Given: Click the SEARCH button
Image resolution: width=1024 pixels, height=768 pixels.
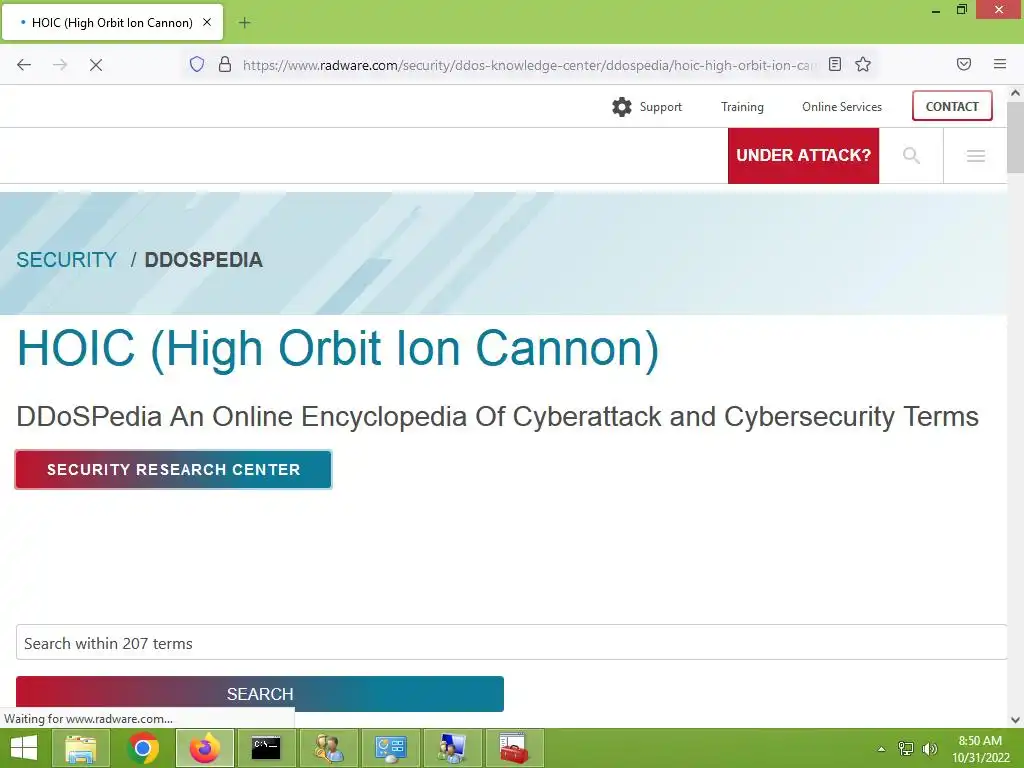Looking at the screenshot, I should point(260,694).
